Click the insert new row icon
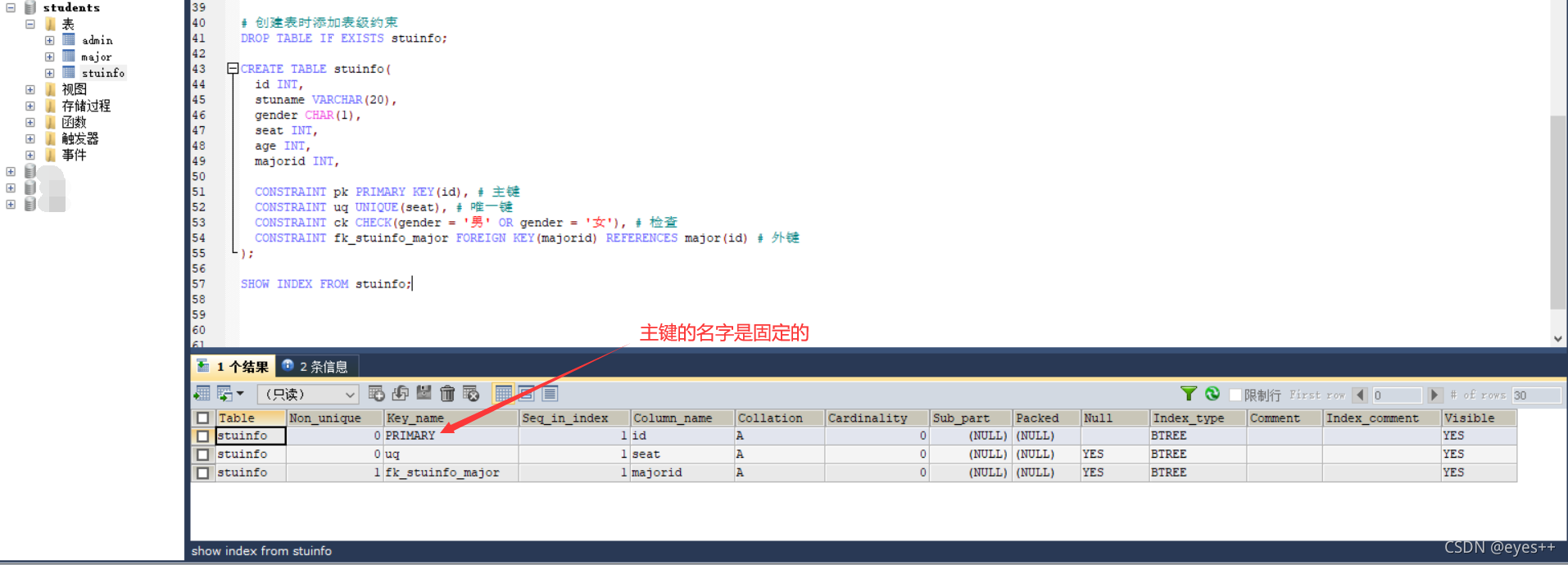Viewport: 1568px width, 565px height. 376,394
